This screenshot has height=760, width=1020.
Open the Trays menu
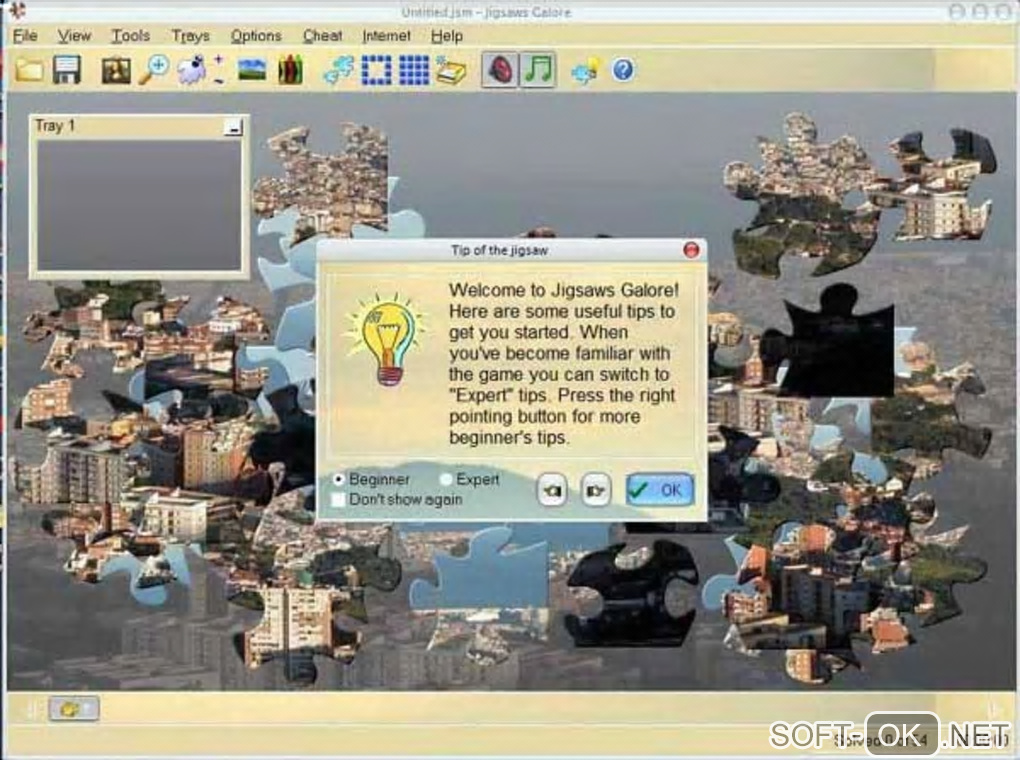(191, 36)
